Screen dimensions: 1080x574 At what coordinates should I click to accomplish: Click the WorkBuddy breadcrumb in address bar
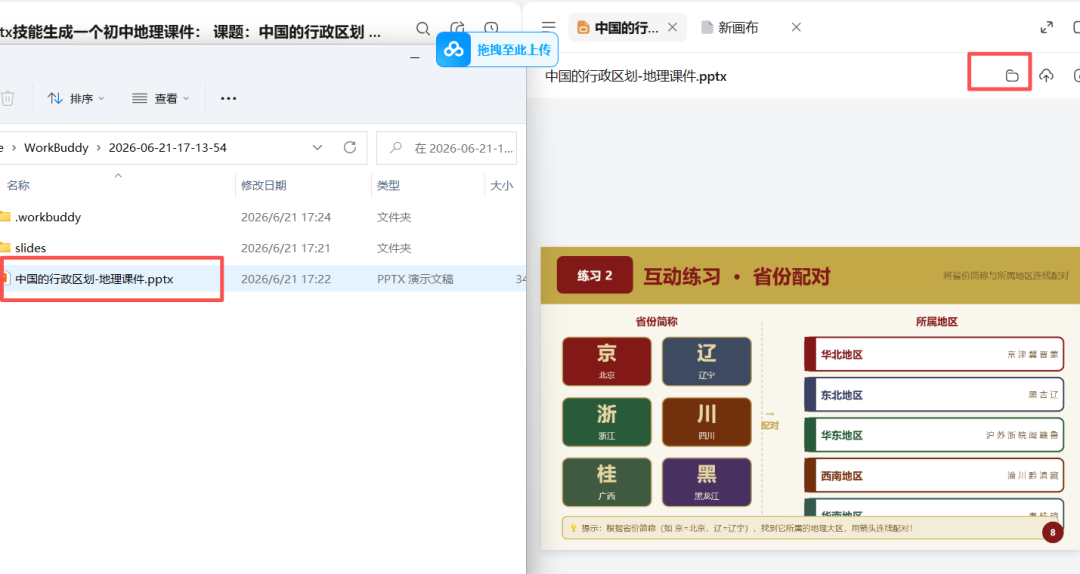coord(56,147)
